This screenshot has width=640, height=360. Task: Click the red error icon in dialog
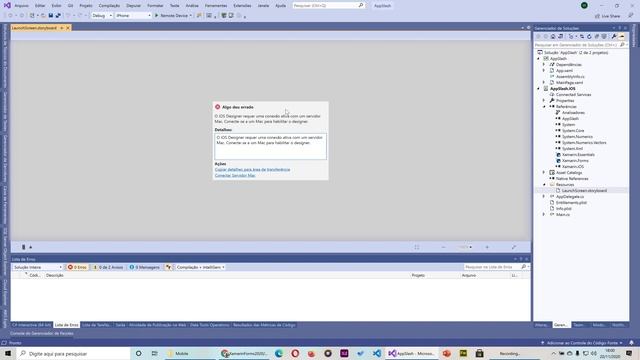tap(218, 107)
